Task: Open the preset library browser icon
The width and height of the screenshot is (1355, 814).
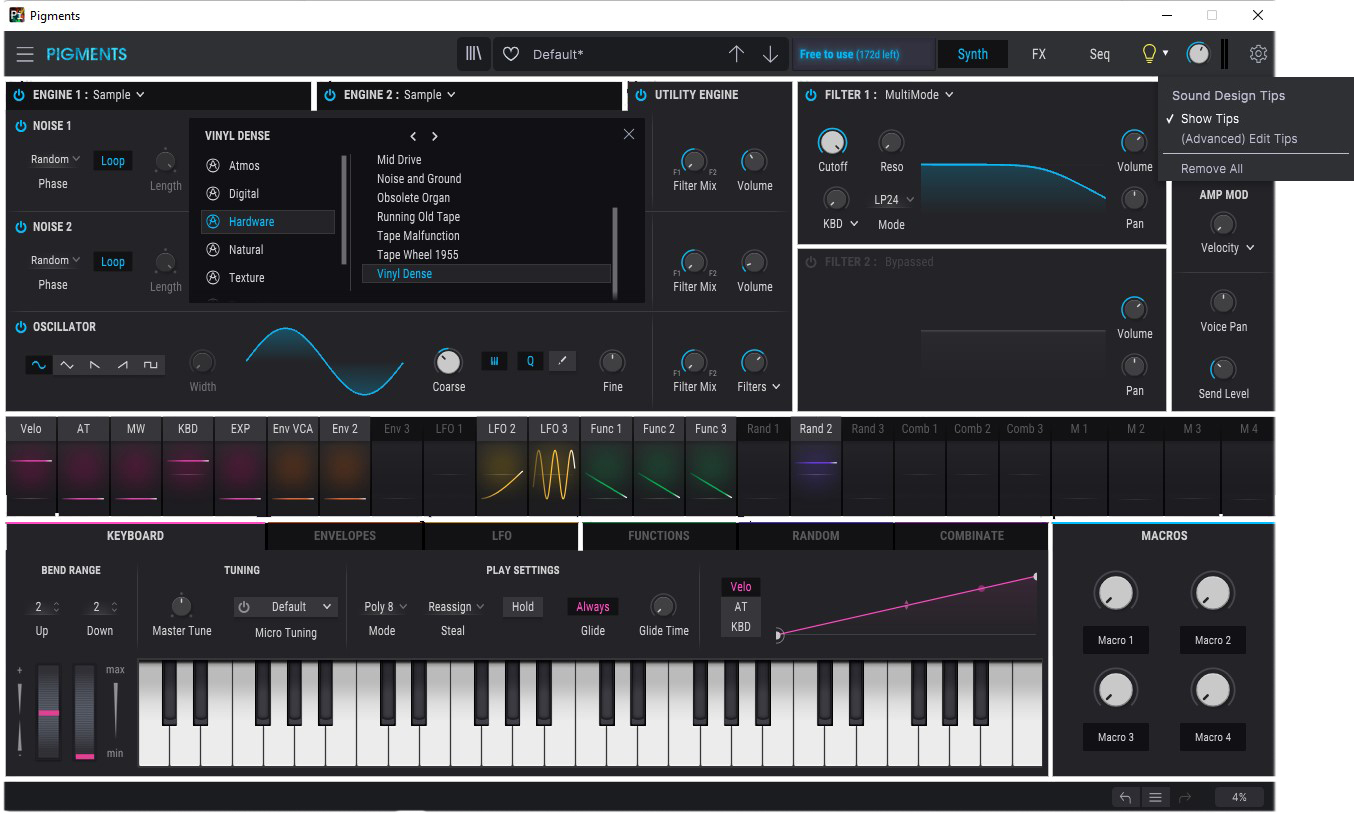Action: coord(473,54)
